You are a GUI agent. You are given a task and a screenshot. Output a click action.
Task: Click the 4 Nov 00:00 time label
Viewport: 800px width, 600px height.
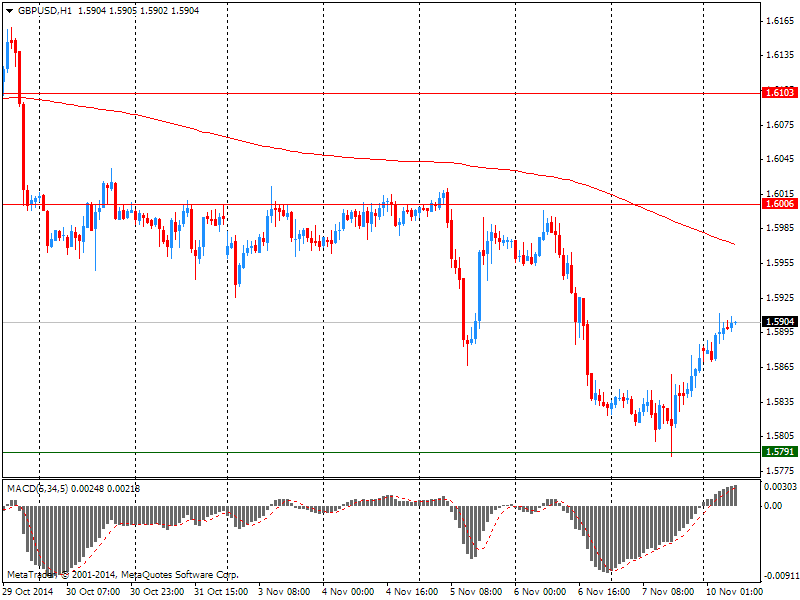[x=348, y=591]
